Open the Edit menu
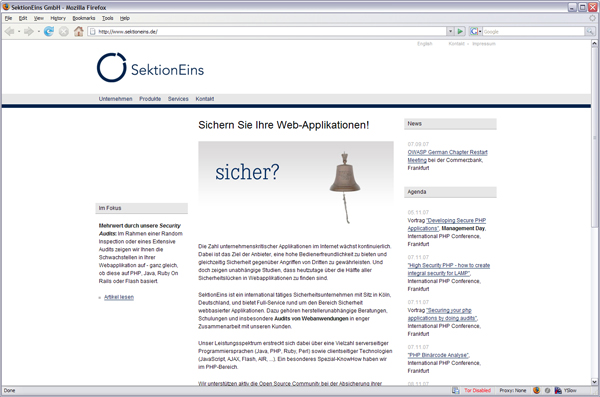Image resolution: width=600 pixels, height=397 pixels. [23, 18]
